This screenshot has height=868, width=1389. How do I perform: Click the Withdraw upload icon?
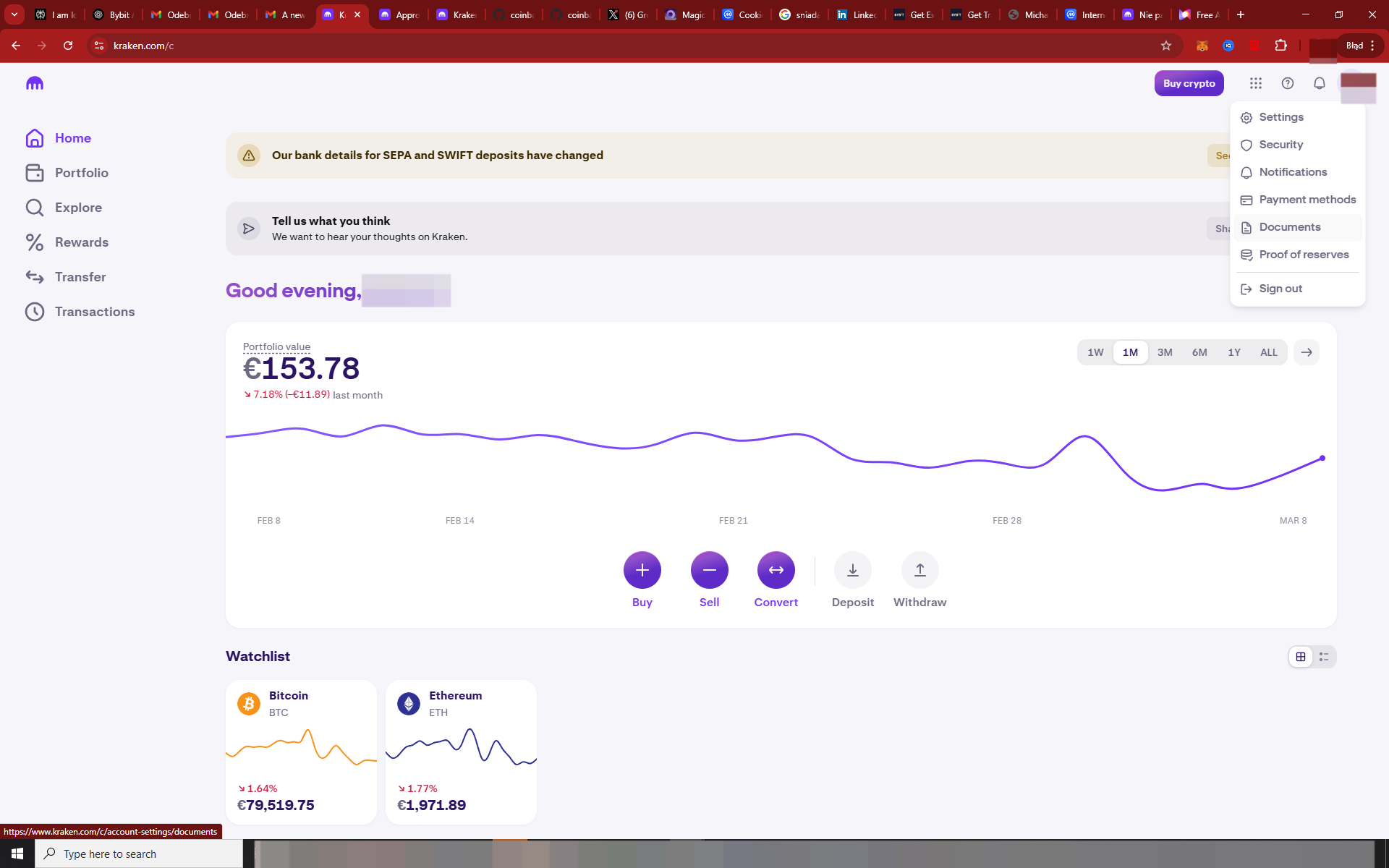[920, 570]
